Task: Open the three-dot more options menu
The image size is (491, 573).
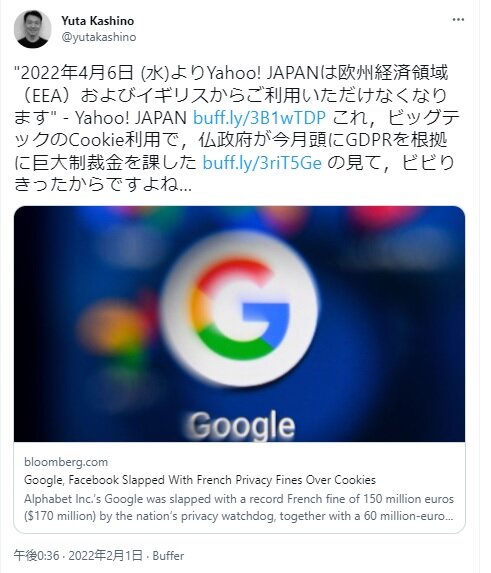Action: click(x=458, y=20)
